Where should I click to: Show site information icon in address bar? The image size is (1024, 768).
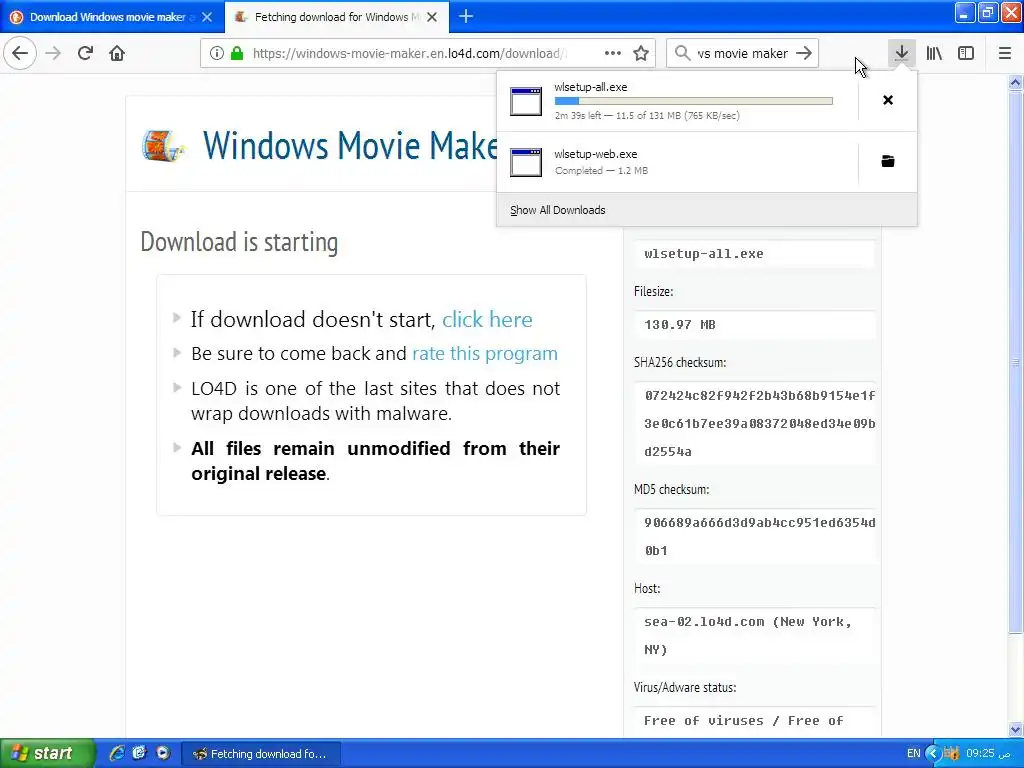click(217, 53)
